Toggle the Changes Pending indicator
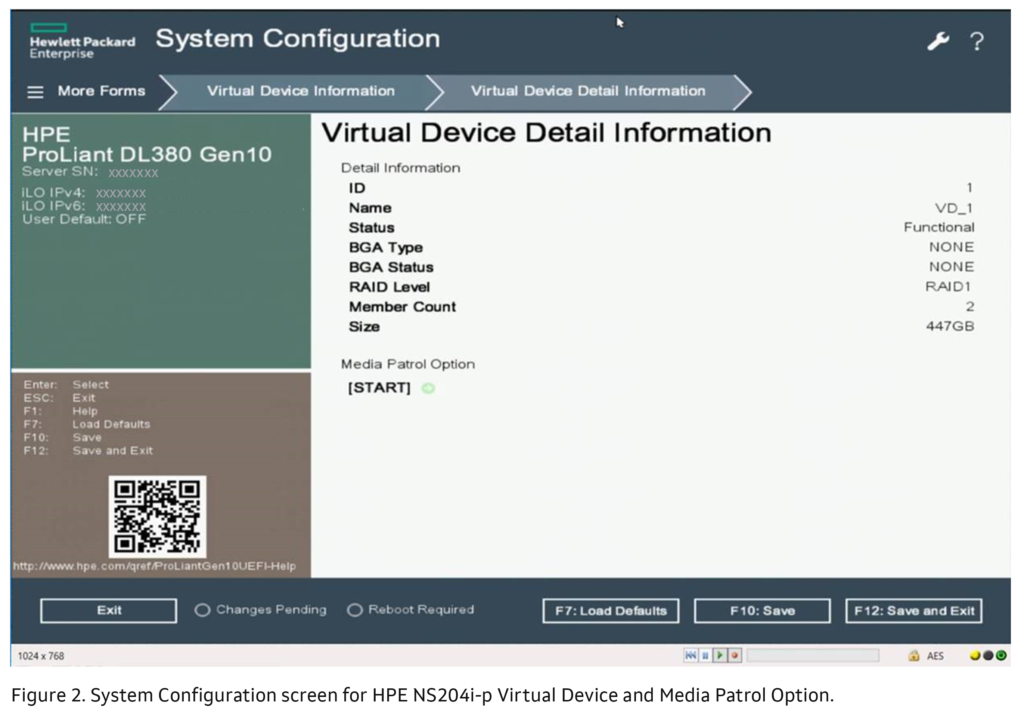This screenshot has width=1024, height=722. (x=201, y=610)
